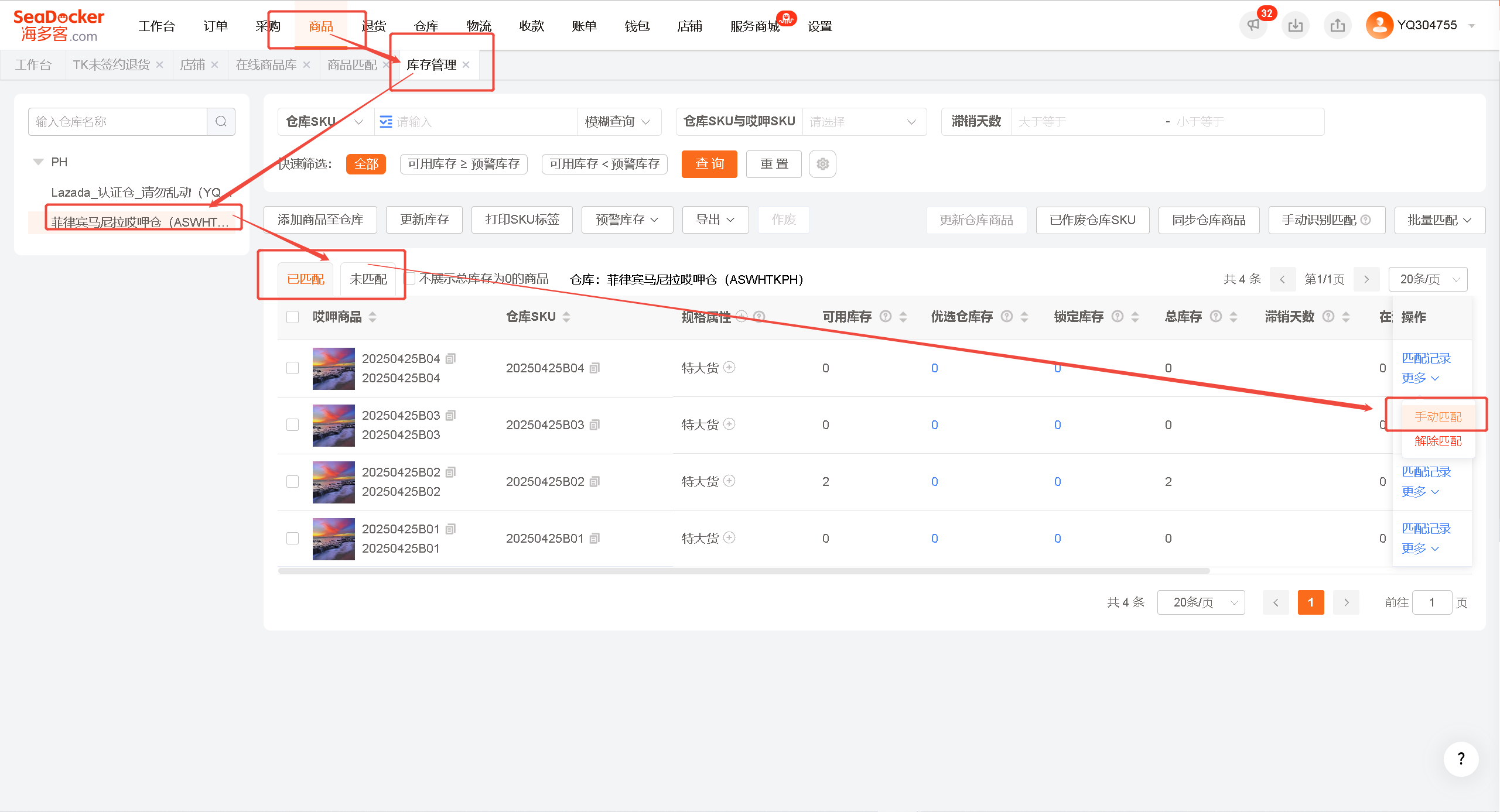This screenshot has height=812, width=1500.
Task: Open the floating help question mark button
Action: (1461, 759)
